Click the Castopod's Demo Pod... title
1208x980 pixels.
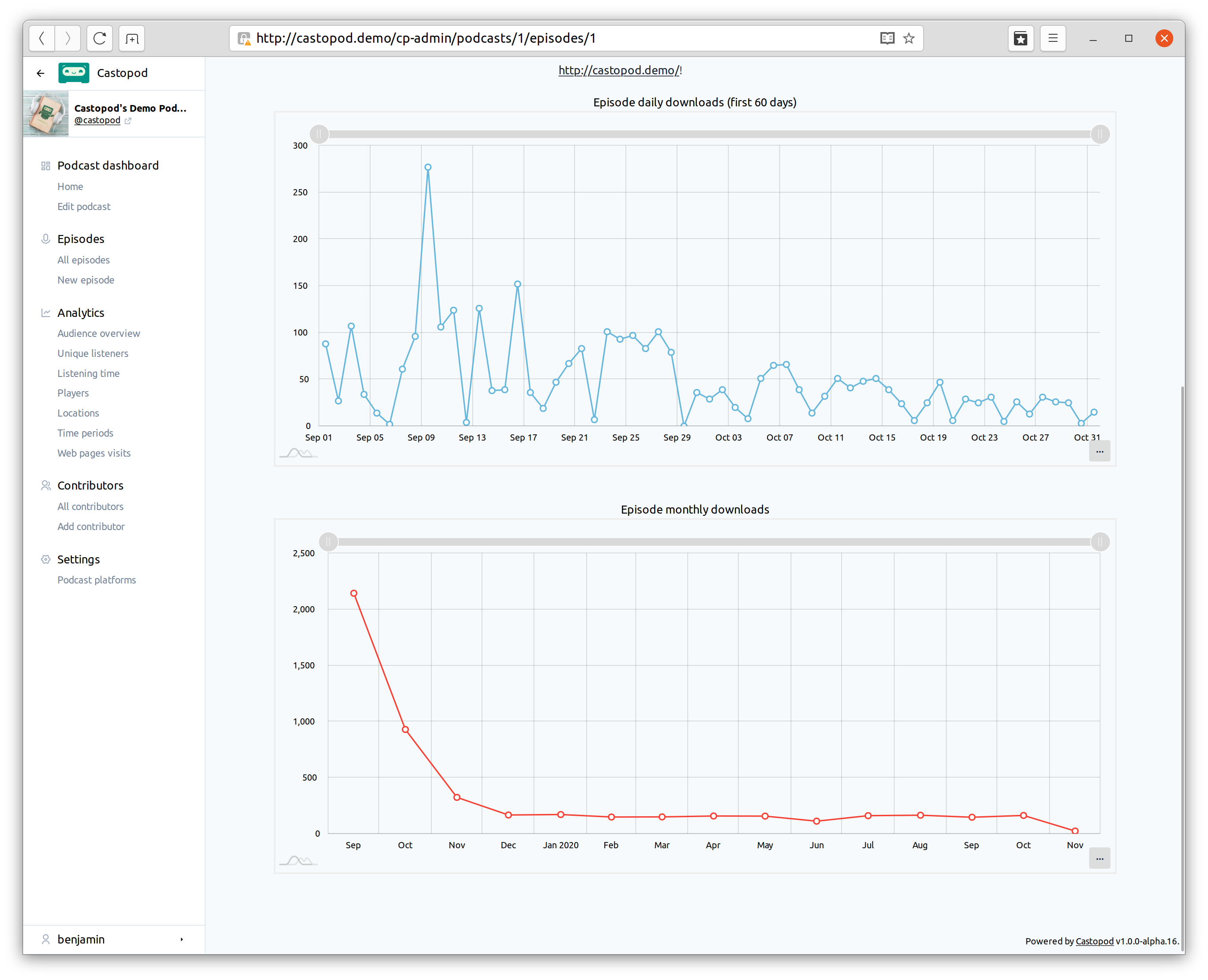point(130,108)
